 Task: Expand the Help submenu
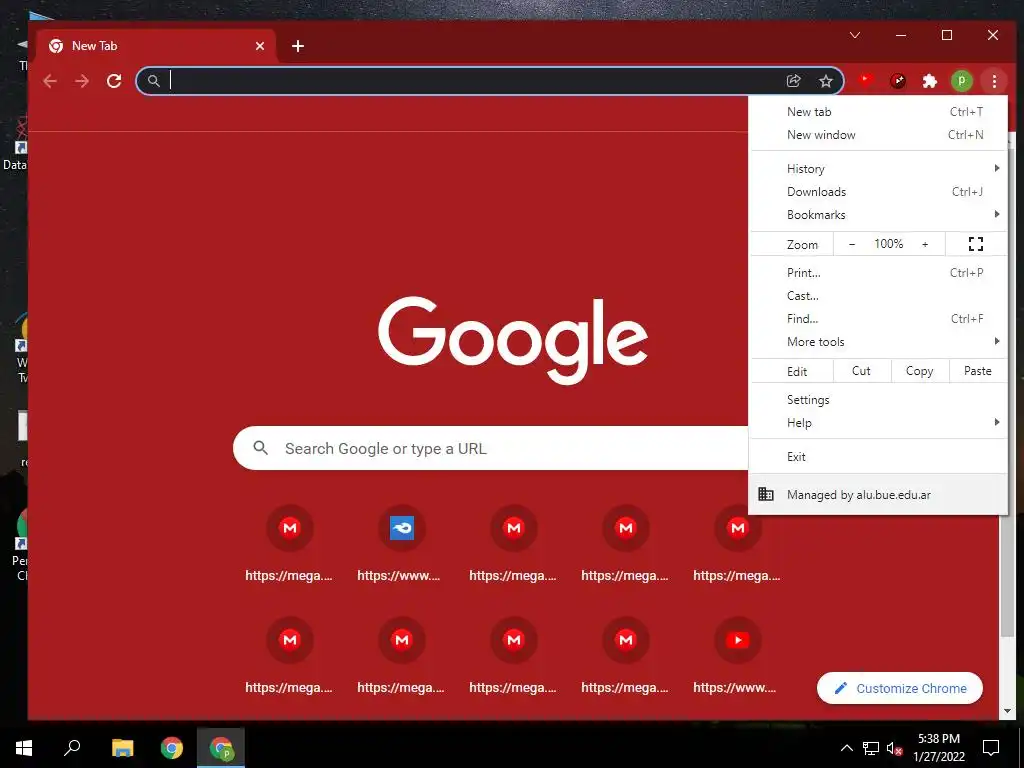pos(878,423)
